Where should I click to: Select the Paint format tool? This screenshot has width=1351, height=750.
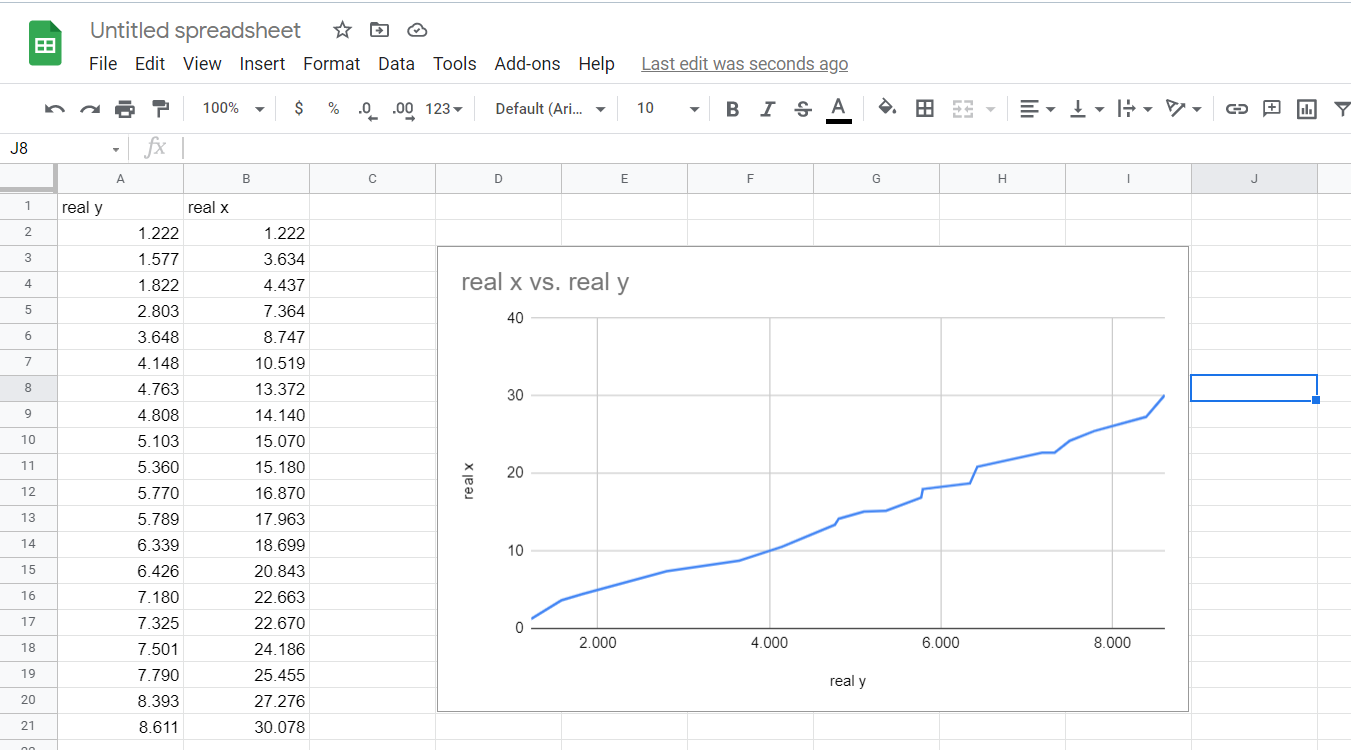tap(160, 108)
